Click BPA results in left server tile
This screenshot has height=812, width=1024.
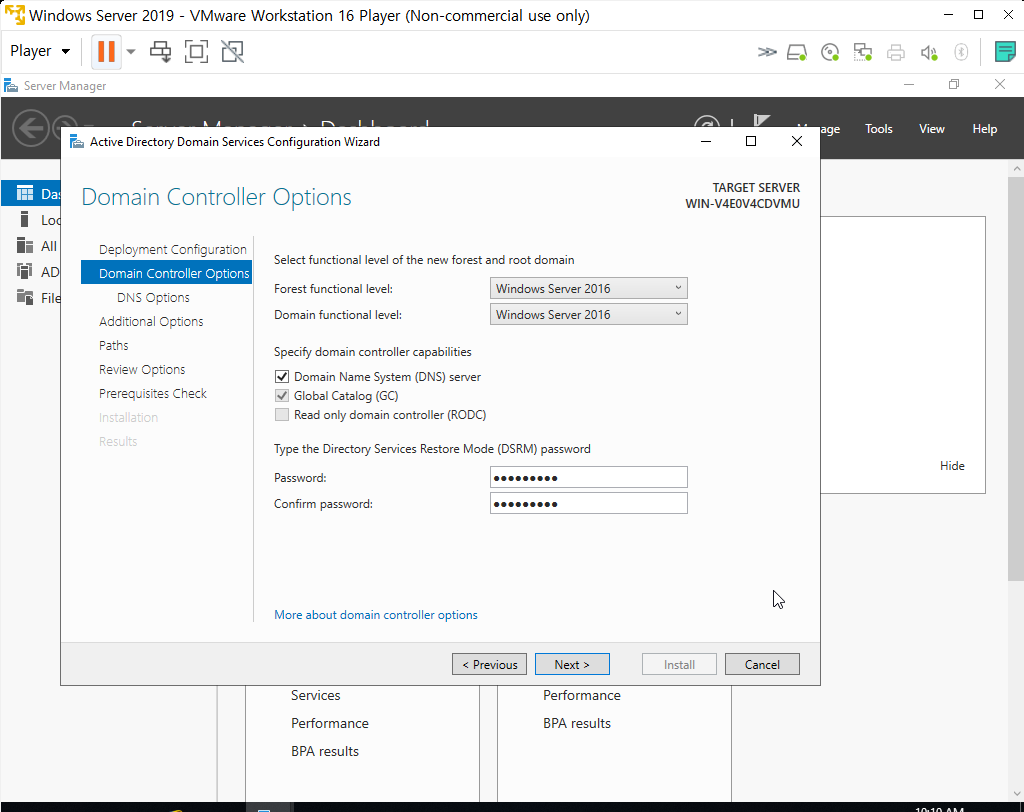click(325, 751)
